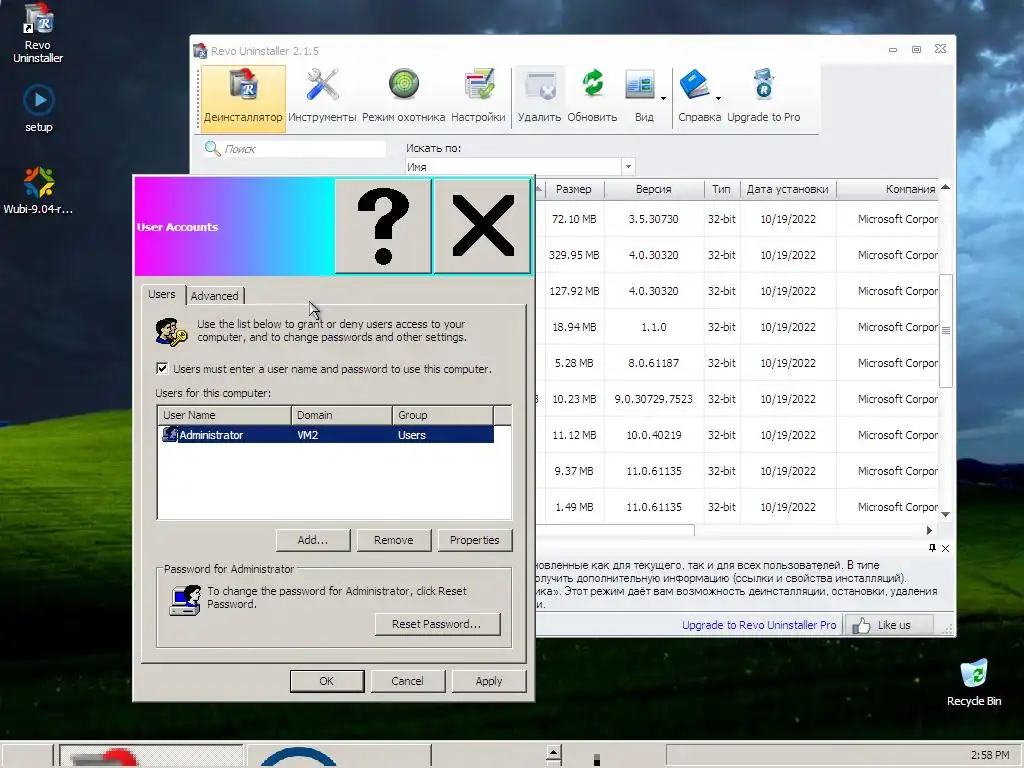Sort by the Версия column header

(654, 189)
